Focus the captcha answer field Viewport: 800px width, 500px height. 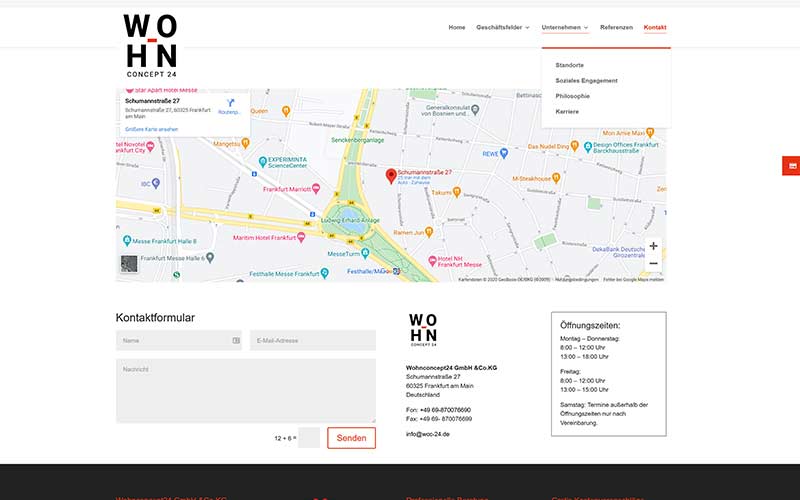point(309,438)
